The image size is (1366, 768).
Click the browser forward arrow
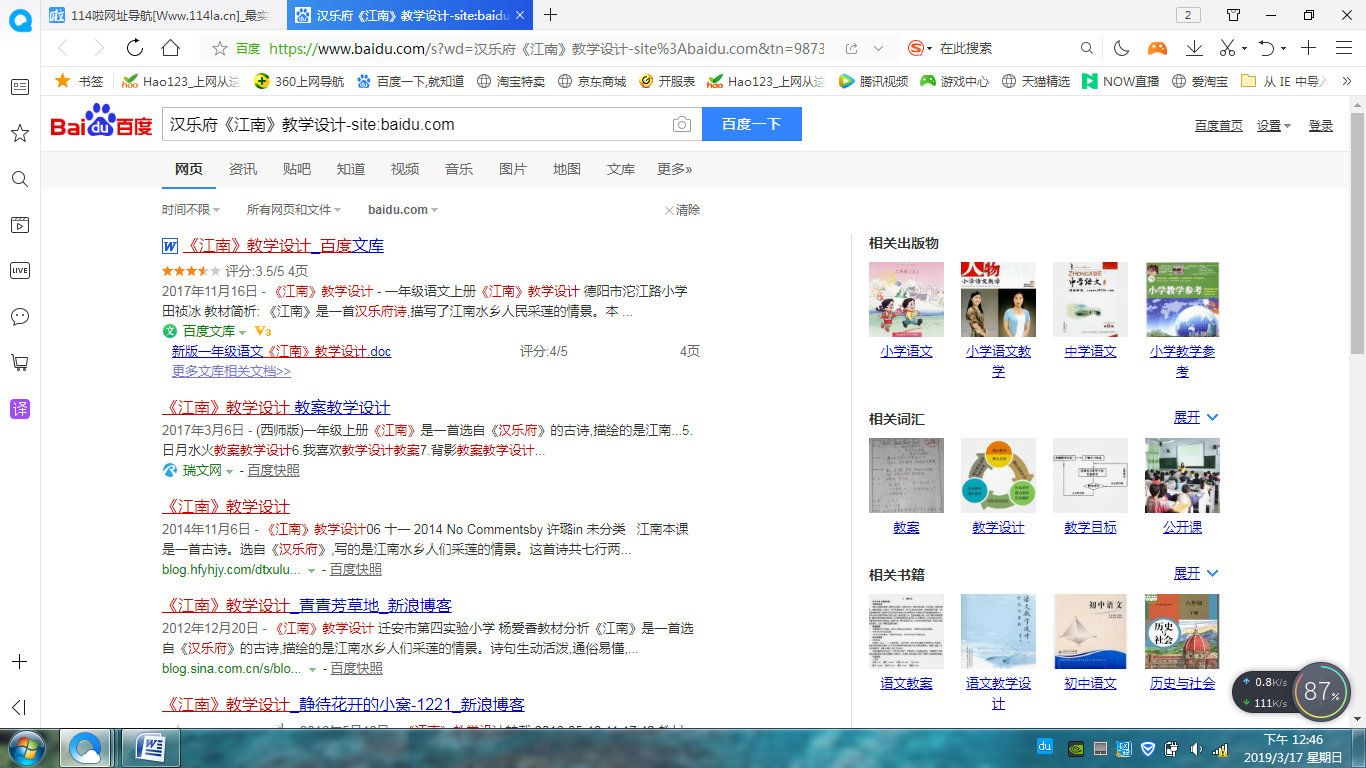click(x=98, y=48)
